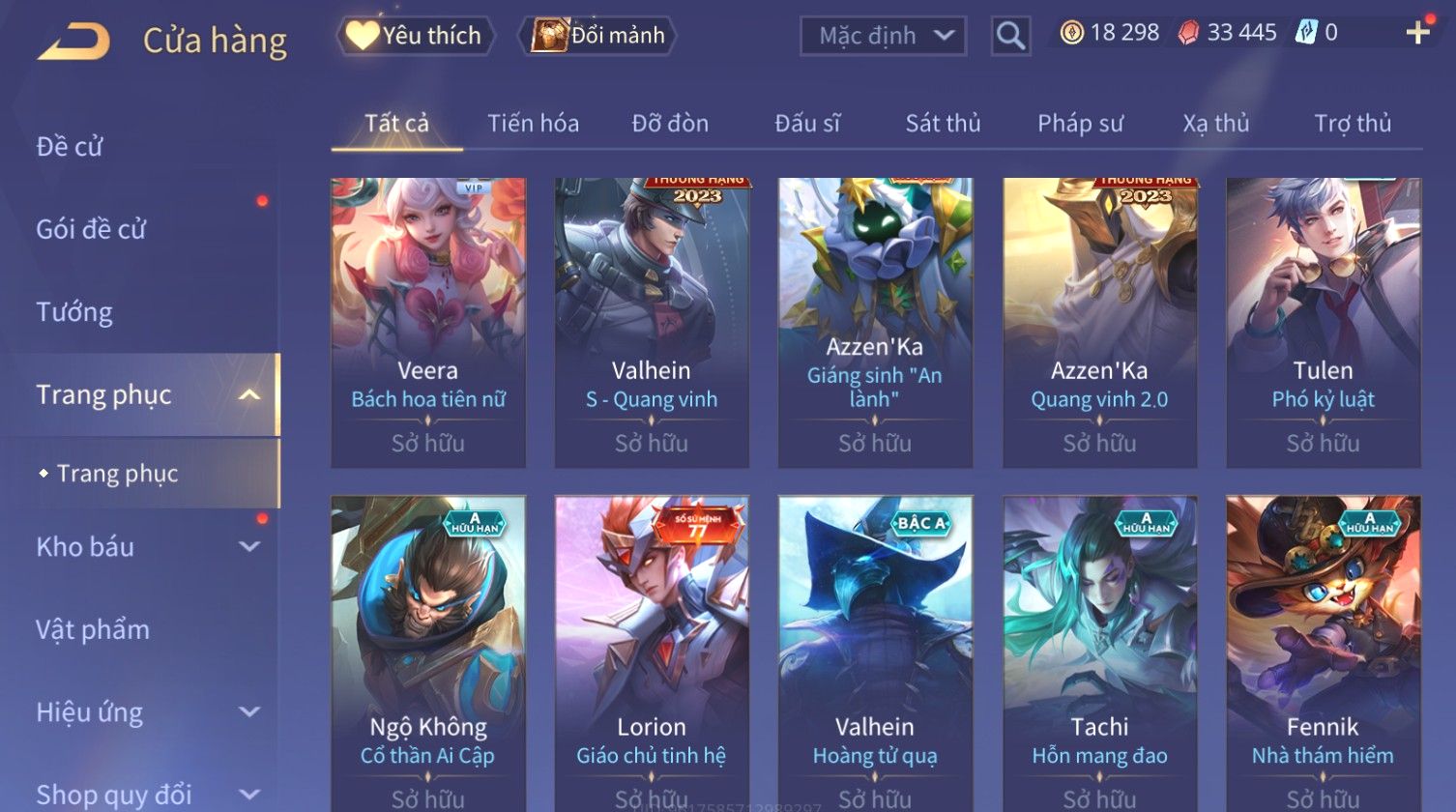Switch to the Pháp sư tab
Image resolution: width=1456 pixels, height=812 pixels.
point(1080,124)
